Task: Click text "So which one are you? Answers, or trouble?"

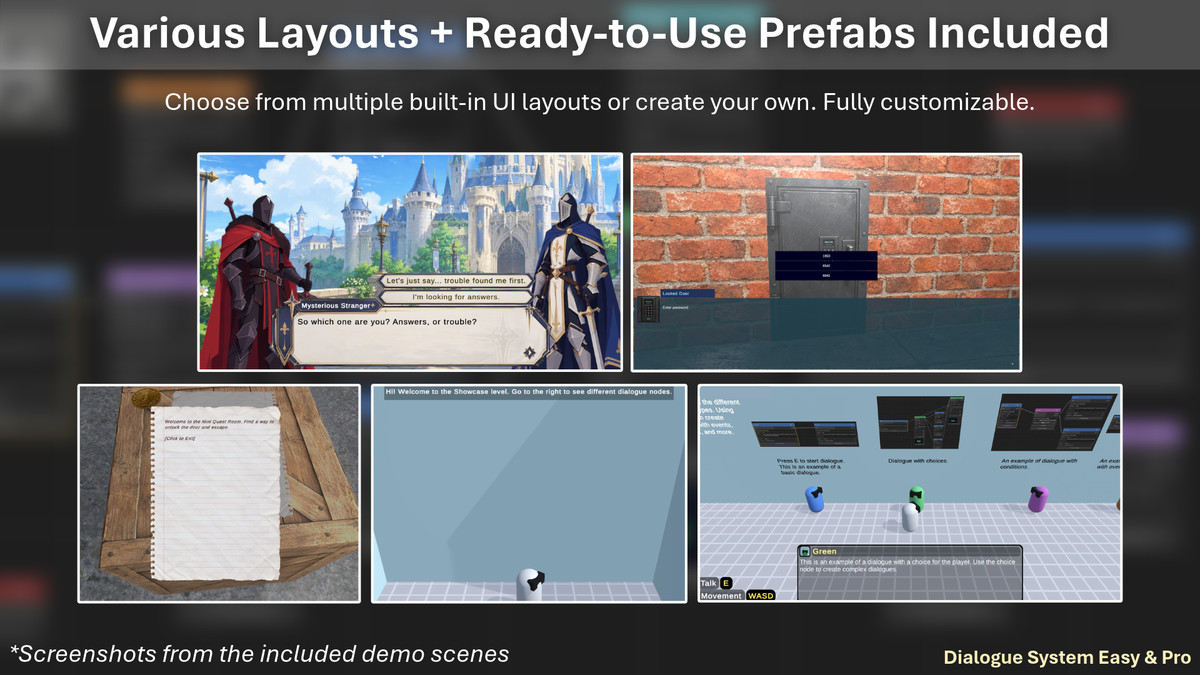Action: [x=388, y=322]
